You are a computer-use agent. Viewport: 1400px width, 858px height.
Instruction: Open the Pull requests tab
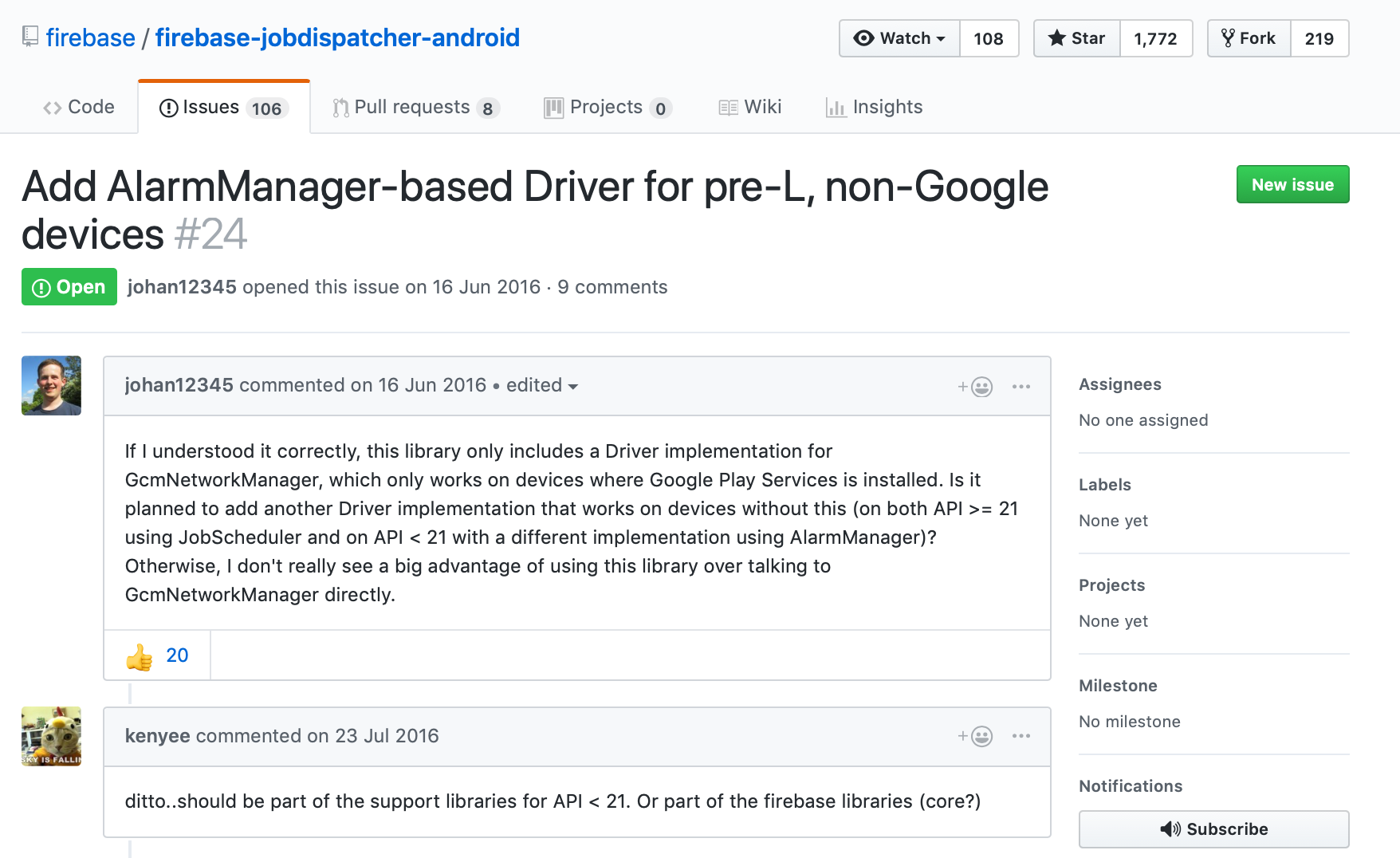tap(415, 108)
